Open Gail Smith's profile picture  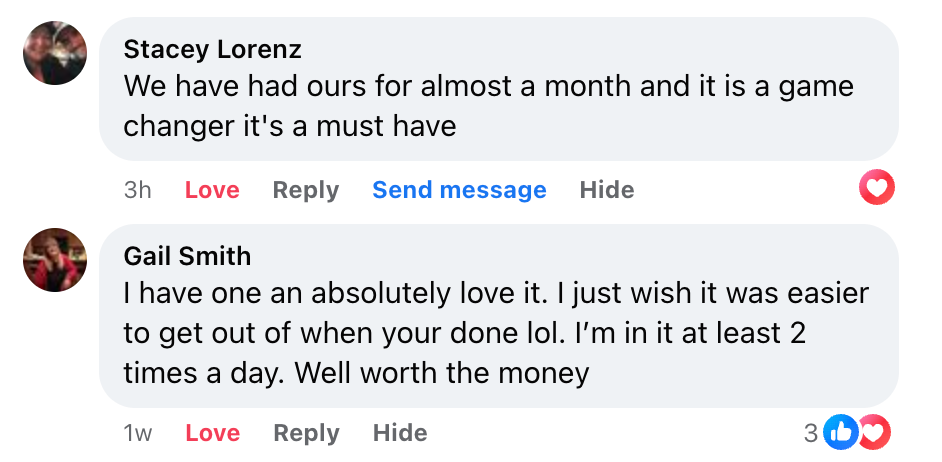point(55,260)
